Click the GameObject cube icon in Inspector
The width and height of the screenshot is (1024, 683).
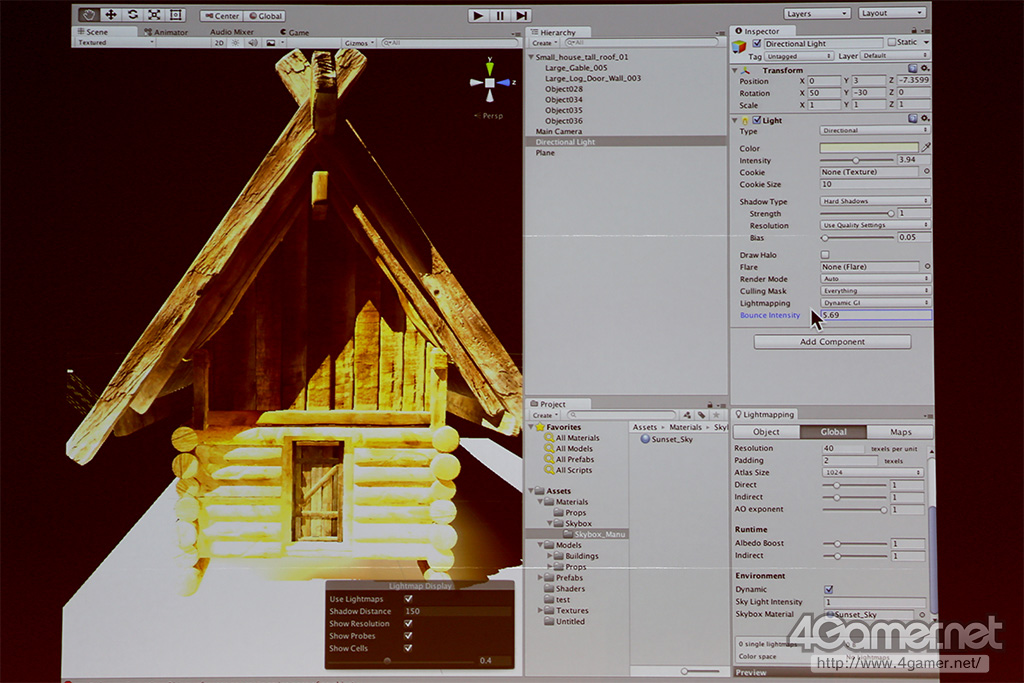739,46
